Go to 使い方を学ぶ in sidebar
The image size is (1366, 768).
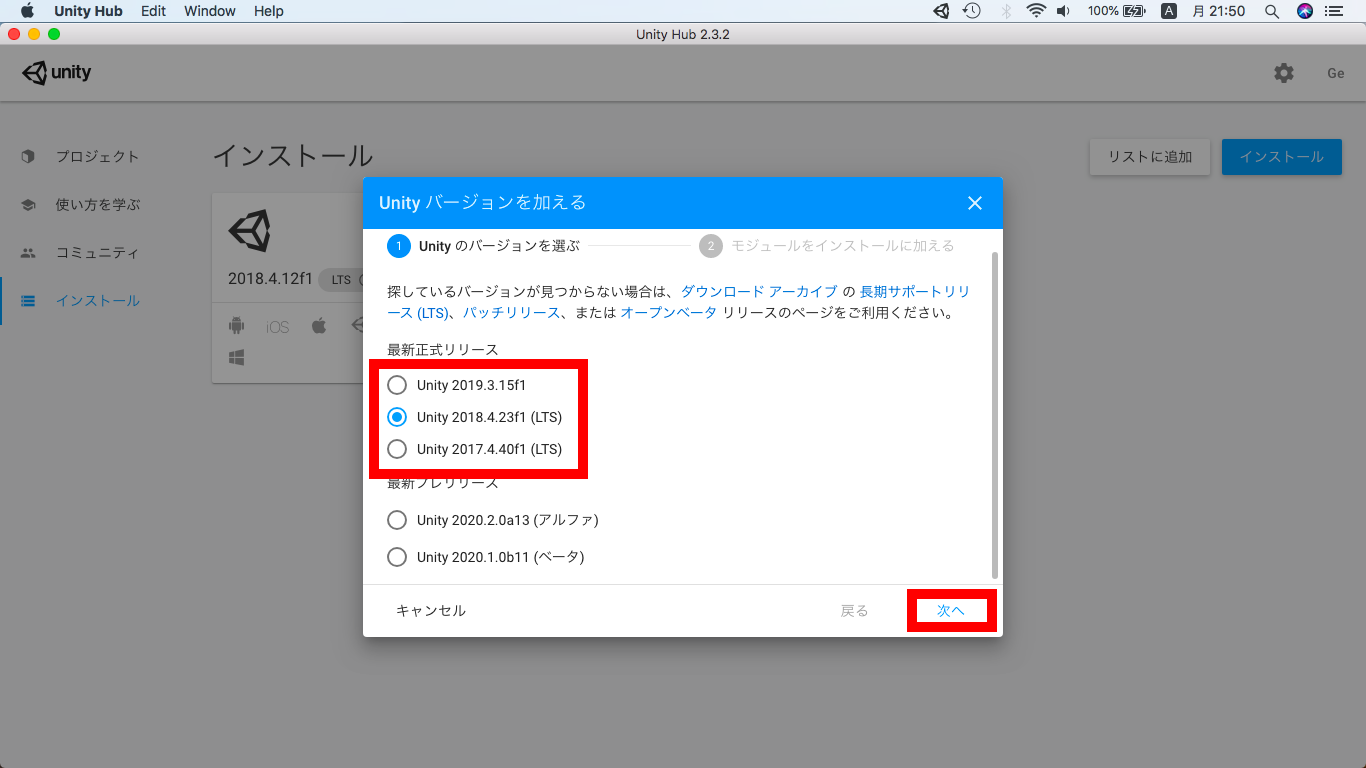pyautogui.click(x=100, y=204)
